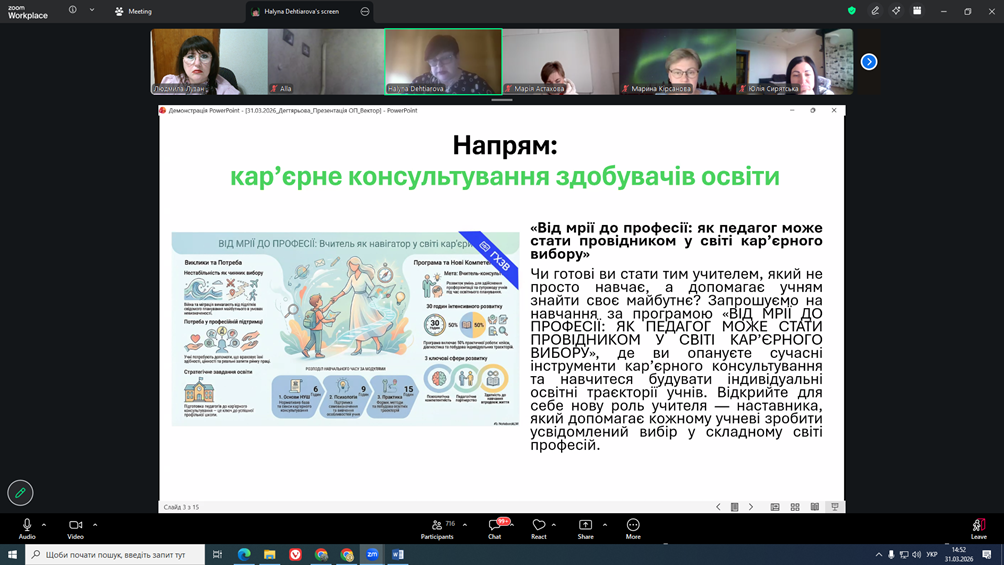
Task: Click the green encryption shield icon
Action: coord(851,11)
